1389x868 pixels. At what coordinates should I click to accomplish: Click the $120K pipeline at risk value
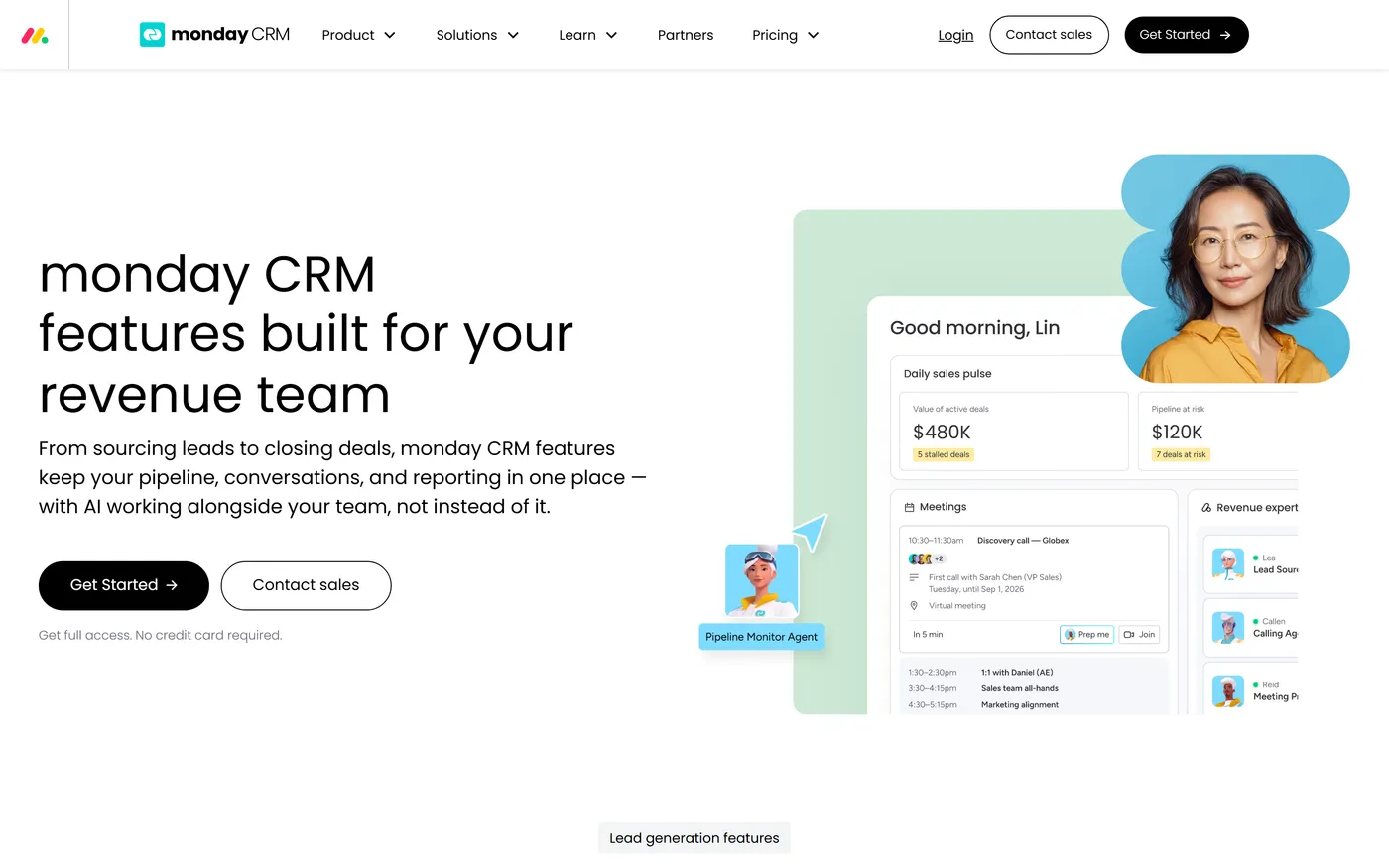point(1177,432)
